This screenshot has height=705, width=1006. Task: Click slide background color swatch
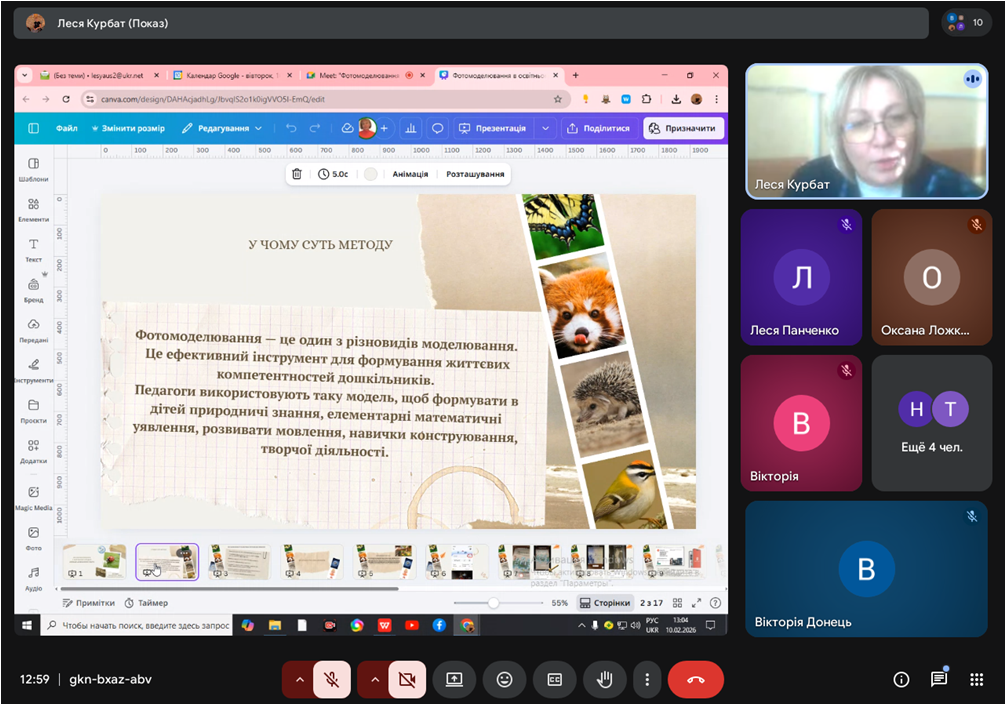371,174
